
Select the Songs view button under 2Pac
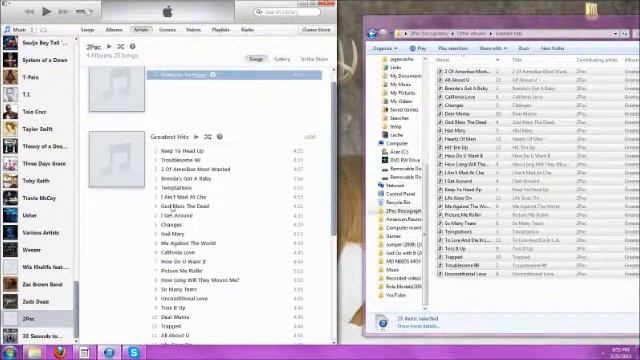click(256, 59)
